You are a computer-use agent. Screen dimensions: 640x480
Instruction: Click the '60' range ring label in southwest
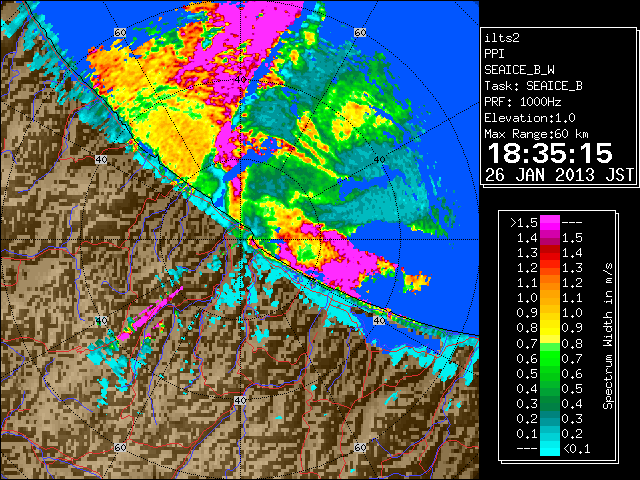(120, 447)
